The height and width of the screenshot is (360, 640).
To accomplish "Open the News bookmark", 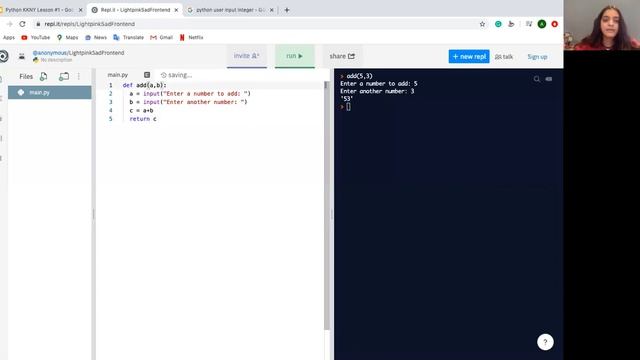I will [x=96, y=38].
